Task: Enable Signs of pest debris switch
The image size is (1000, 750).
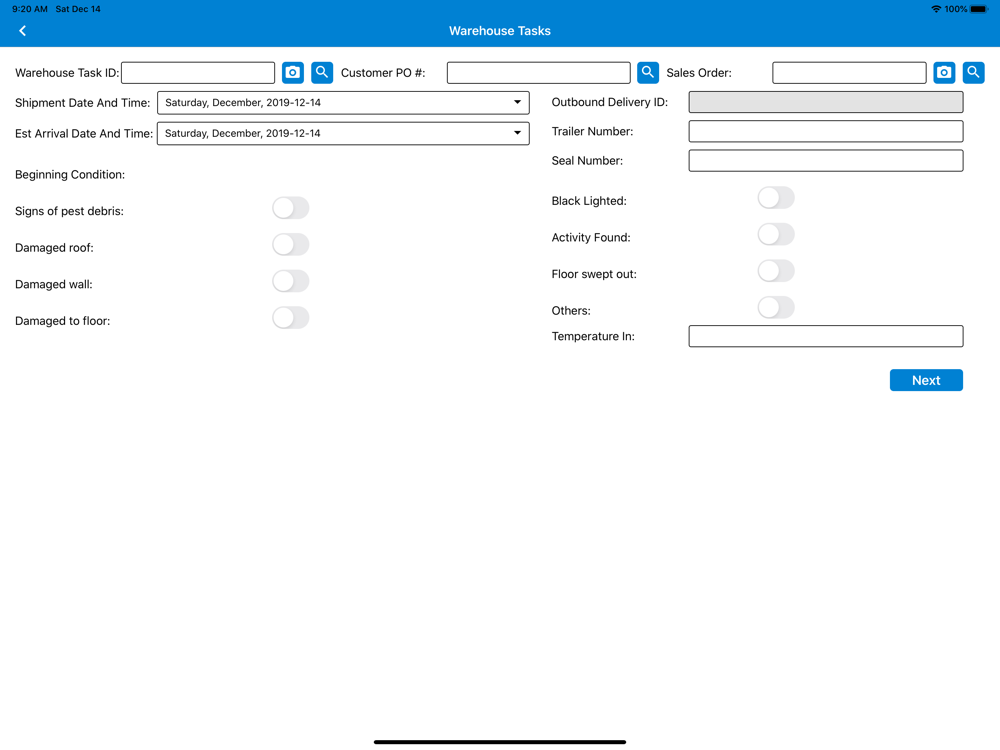Action: tap(290, 208)
